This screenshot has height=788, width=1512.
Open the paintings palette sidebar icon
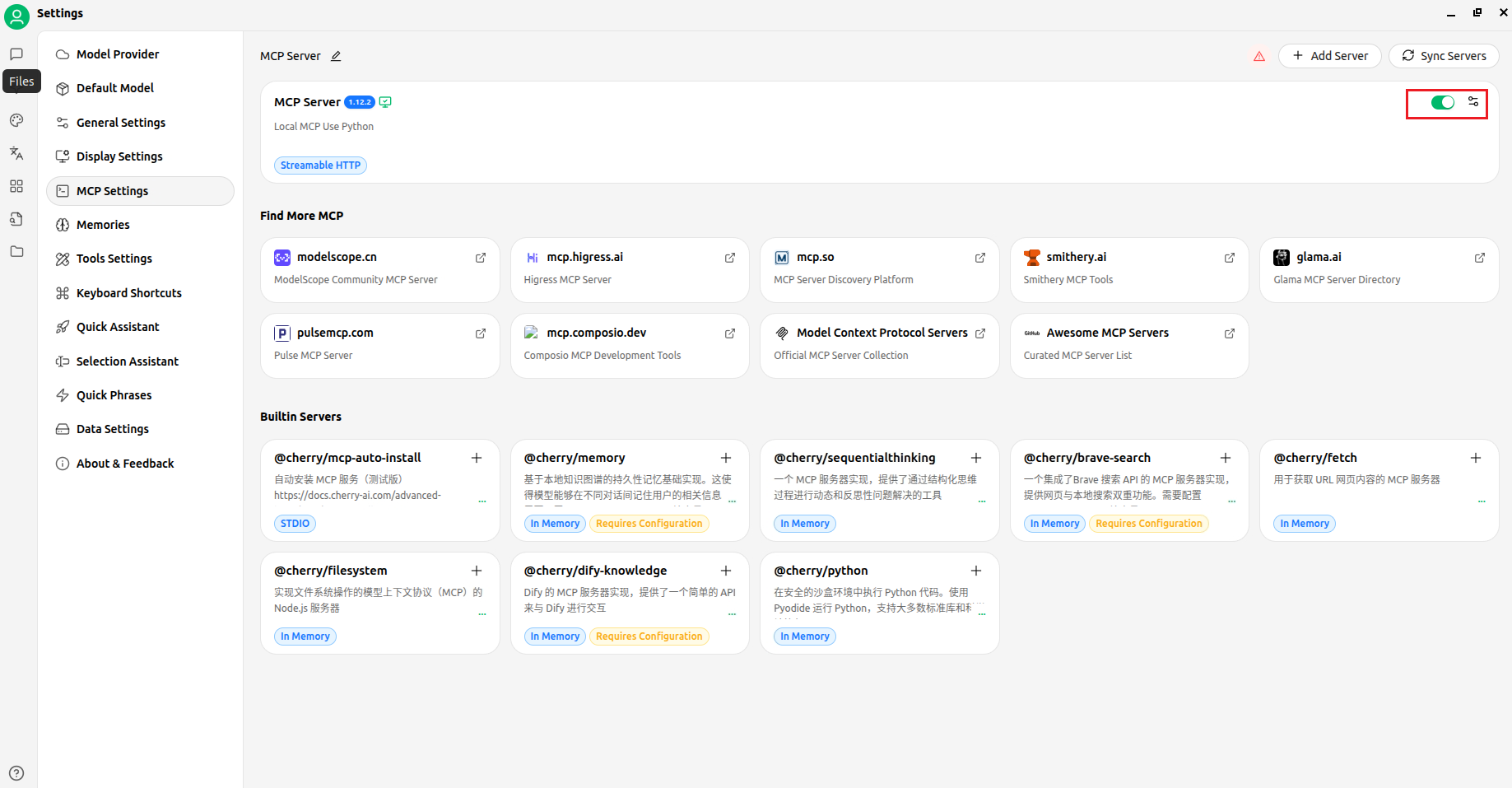click(x=16, y=120)
